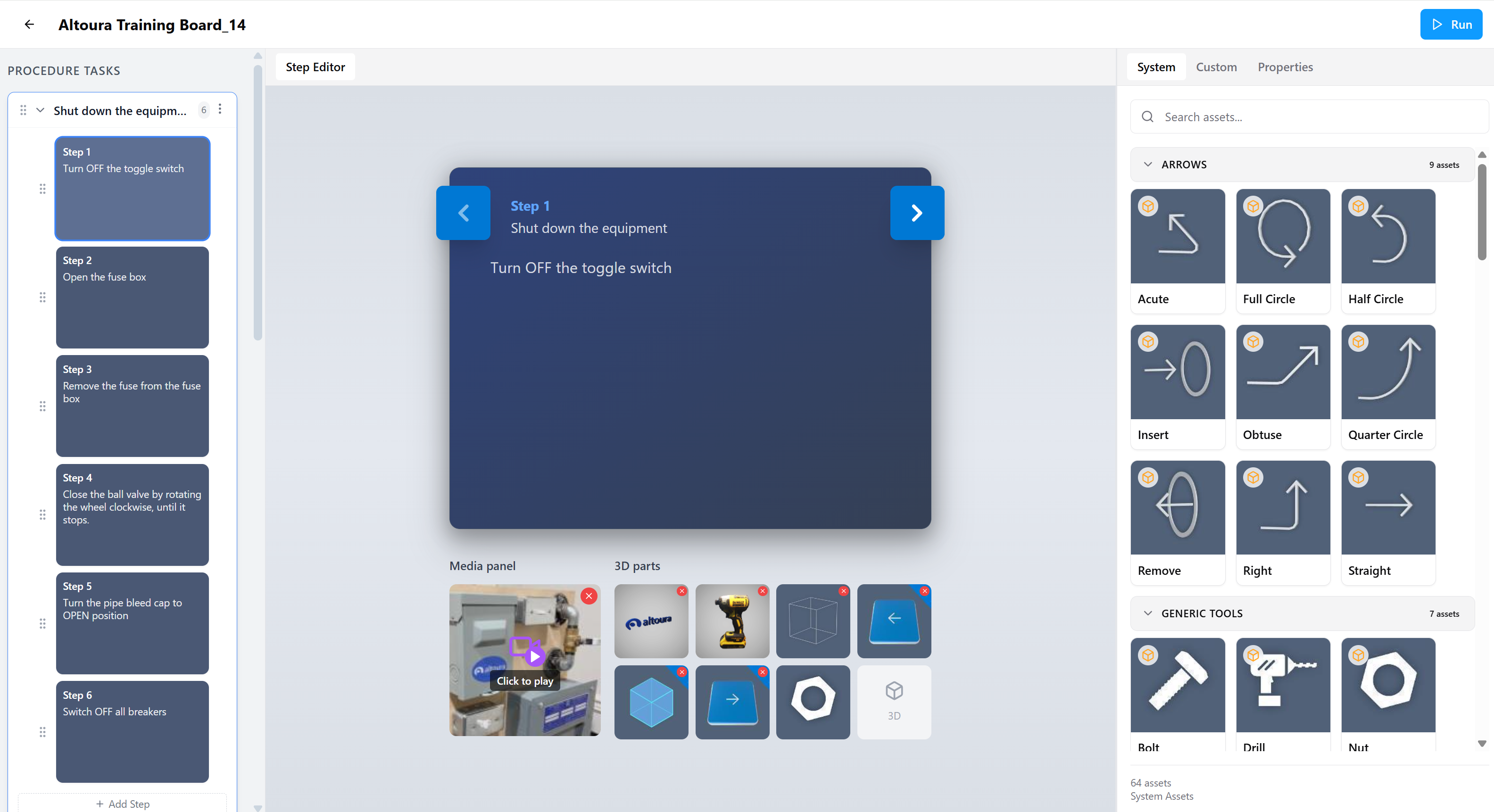Select the Insert arrow asset
The image size is (1494, 812).
coord(1178,386)
